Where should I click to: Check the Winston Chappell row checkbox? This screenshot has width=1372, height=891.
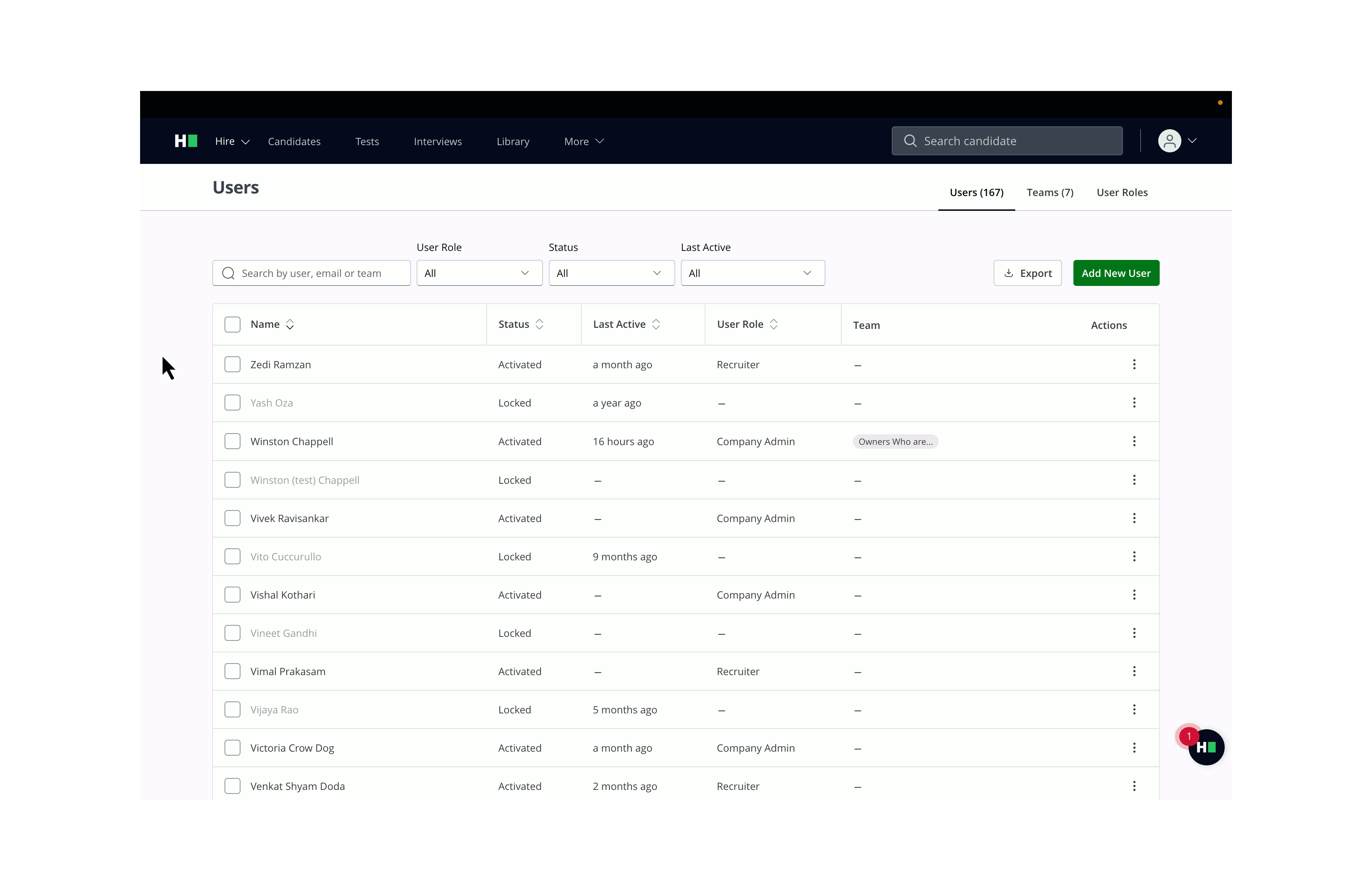click(x=232, y=442)
